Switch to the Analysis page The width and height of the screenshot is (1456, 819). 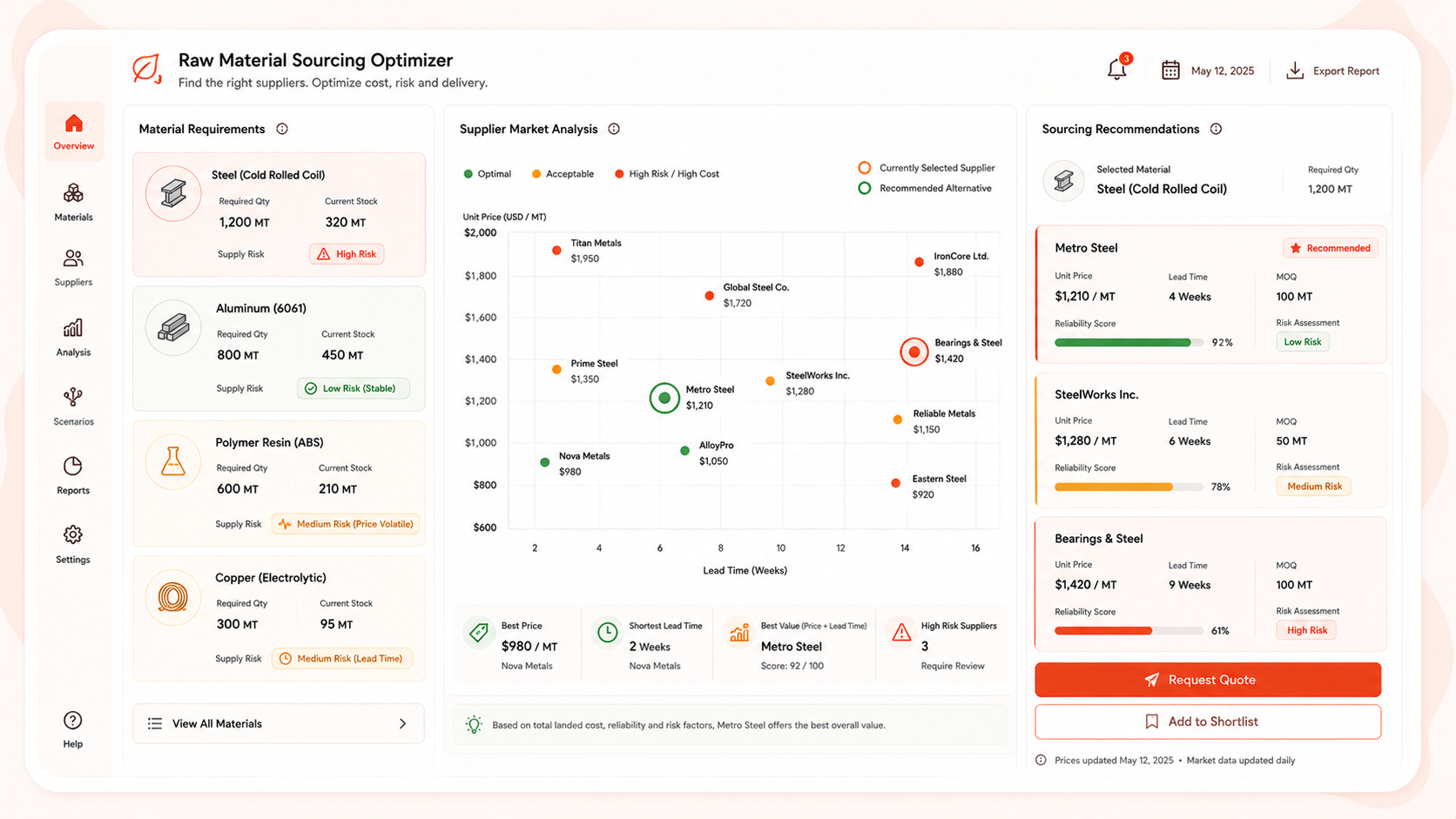coord(73,337)
